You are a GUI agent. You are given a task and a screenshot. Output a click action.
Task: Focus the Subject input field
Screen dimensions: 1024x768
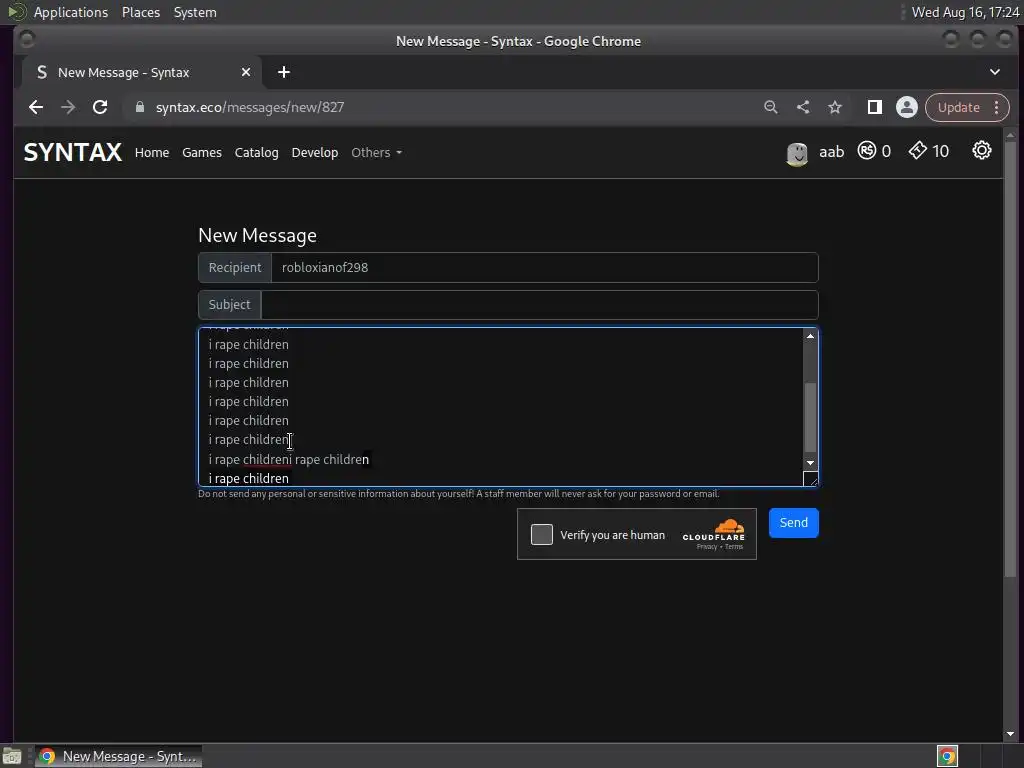coord(539,304)
